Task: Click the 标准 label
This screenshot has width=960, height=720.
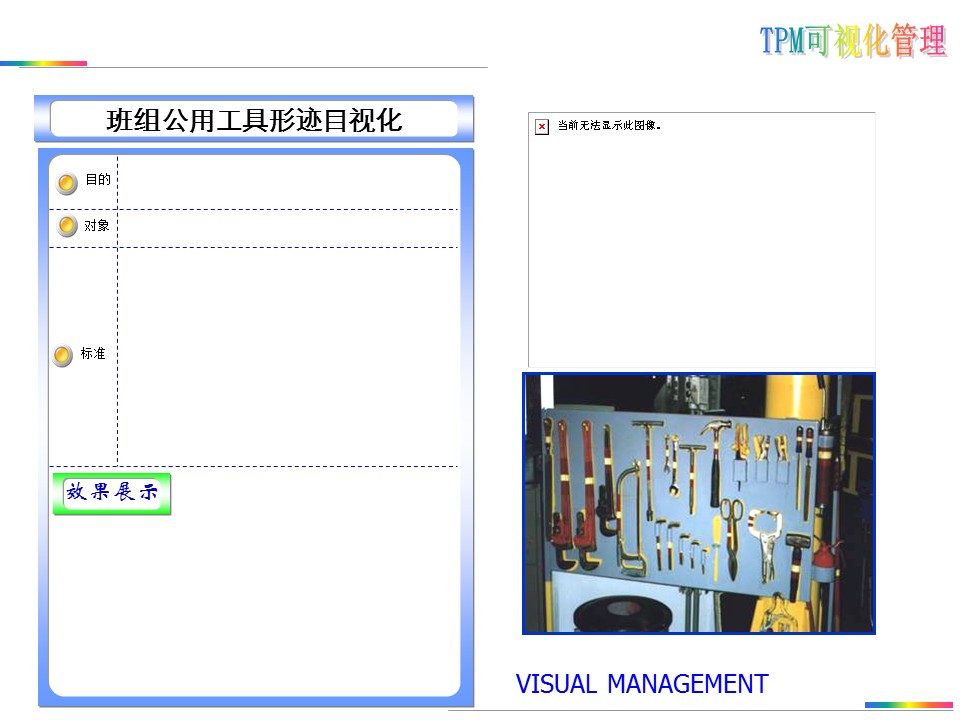Action: tap(93, 353)
